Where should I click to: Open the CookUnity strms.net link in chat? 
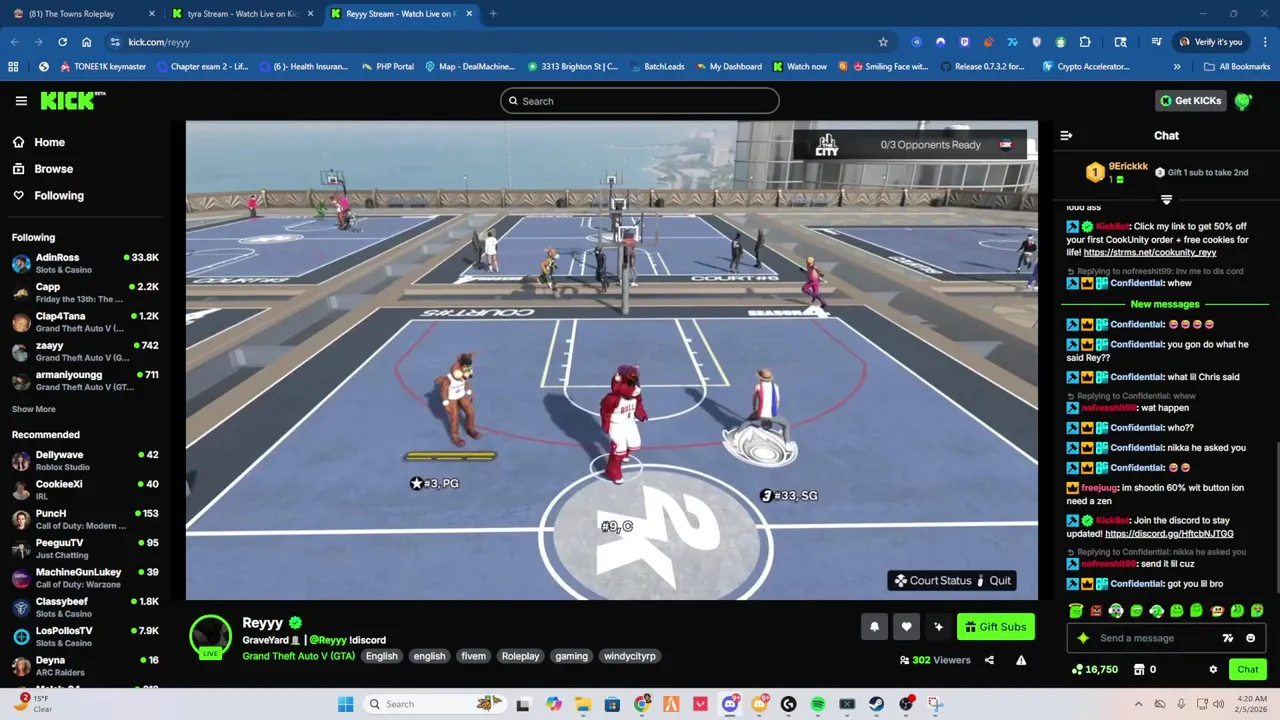[1150, 253]
